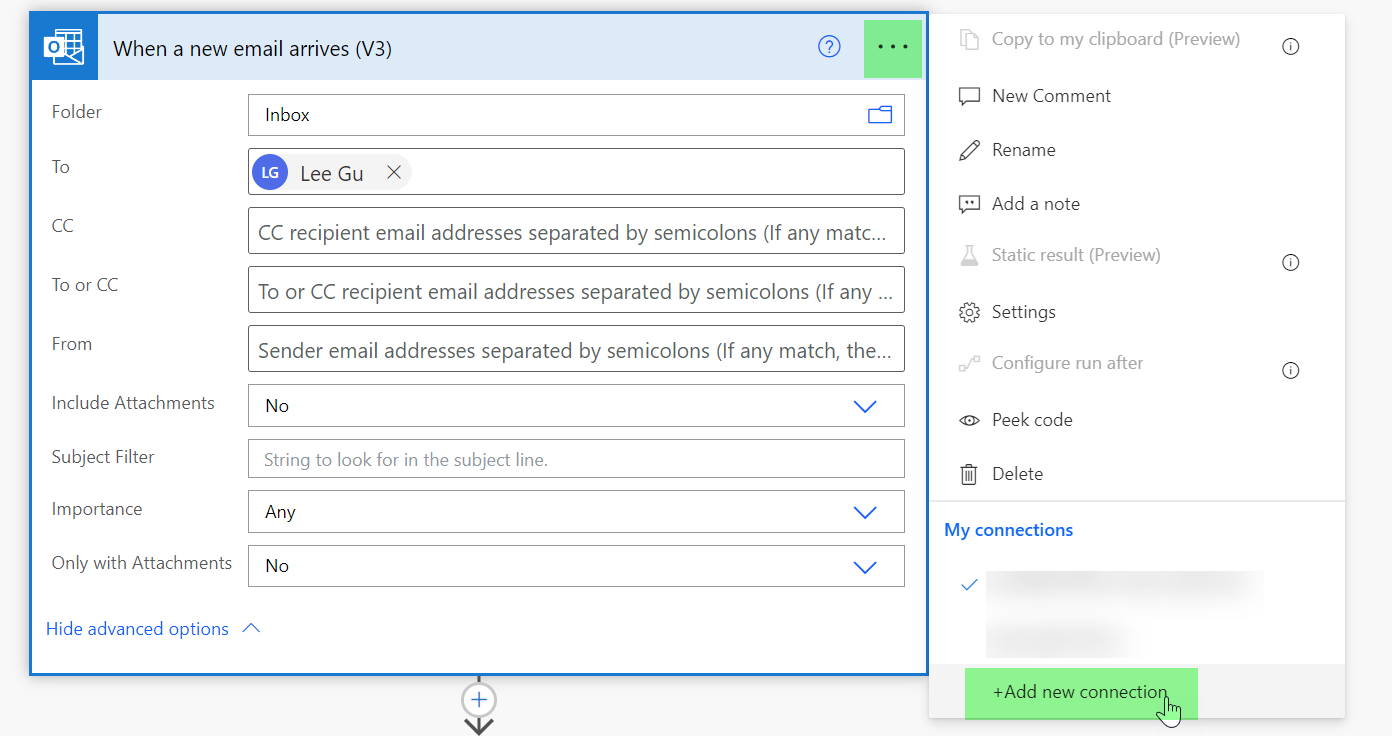Click the Settings gear icon
1392x736 pixels.
click(968, 312)
